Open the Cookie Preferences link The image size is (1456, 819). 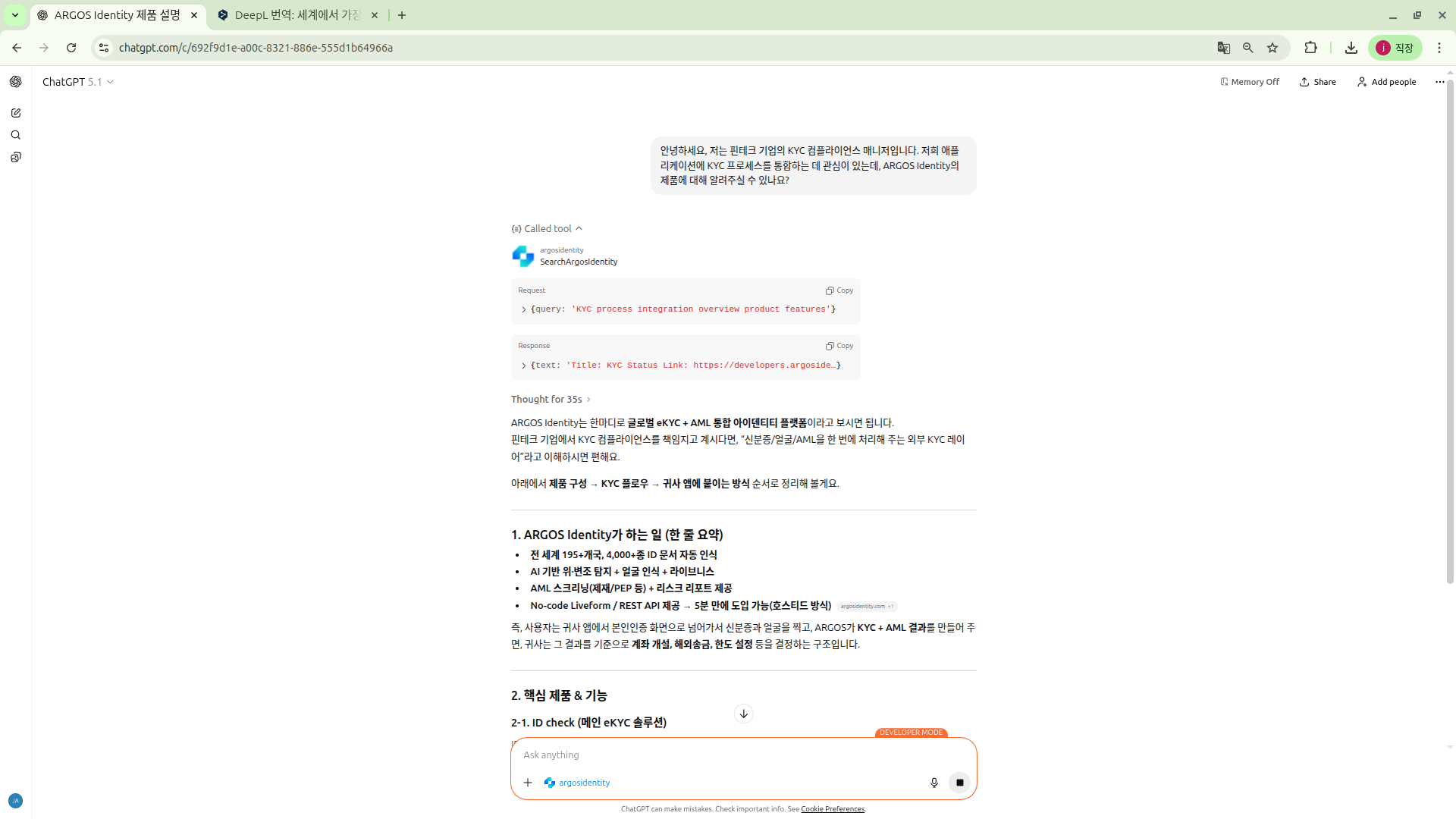point(832,808)
